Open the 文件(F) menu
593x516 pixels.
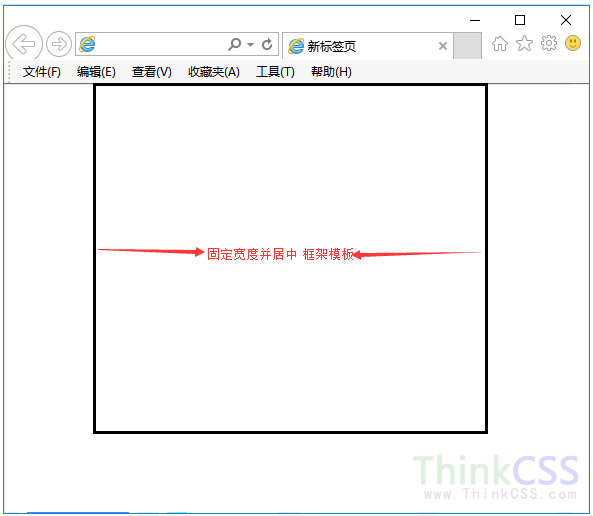pyautogui.click(x=42, y=71)
